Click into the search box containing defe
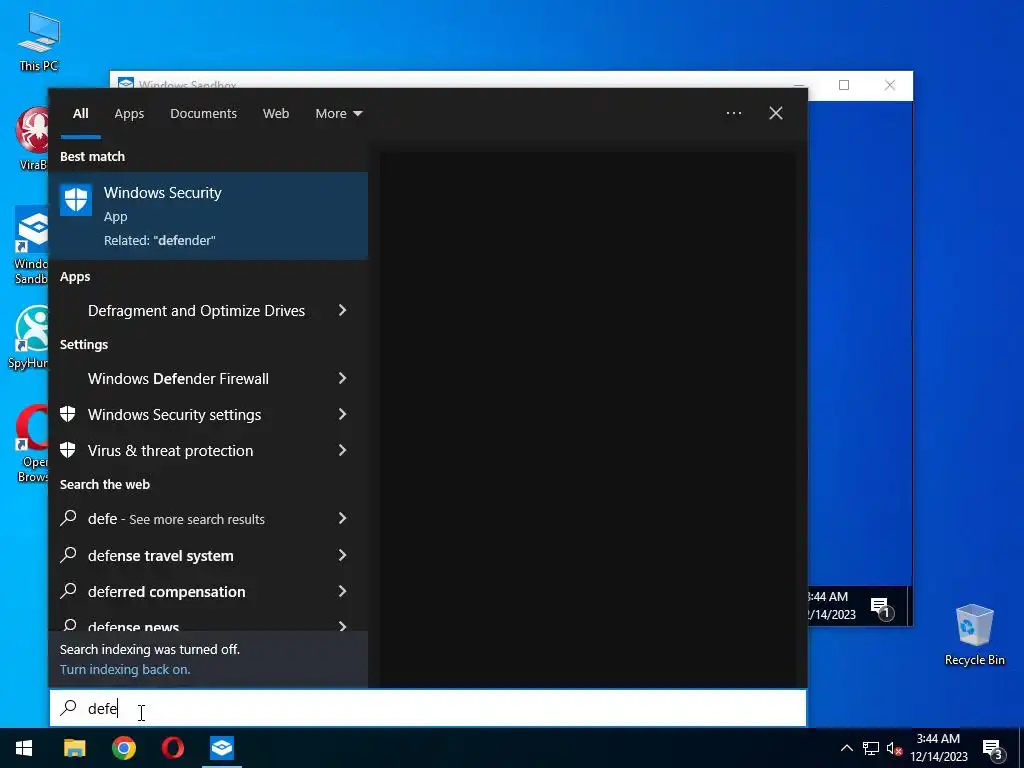1024x768 pixels. click(428, 708)
